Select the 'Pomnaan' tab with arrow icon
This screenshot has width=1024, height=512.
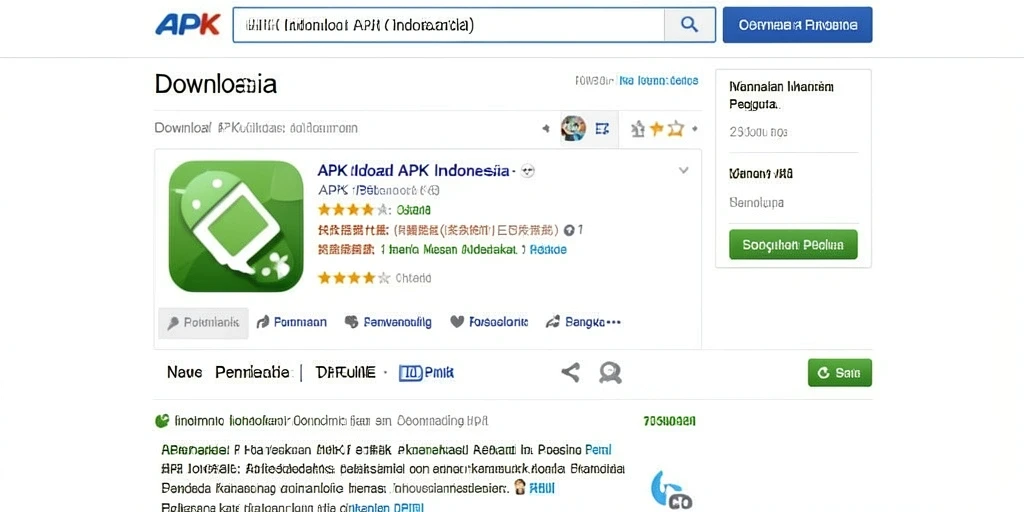pyautogui.click(x=291, y=322)
